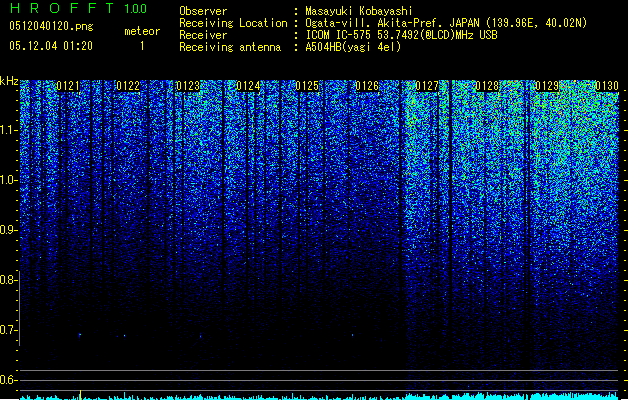The image size is (629, 400).
Task: Click the 0122 time marker
Action: [128, 86]
